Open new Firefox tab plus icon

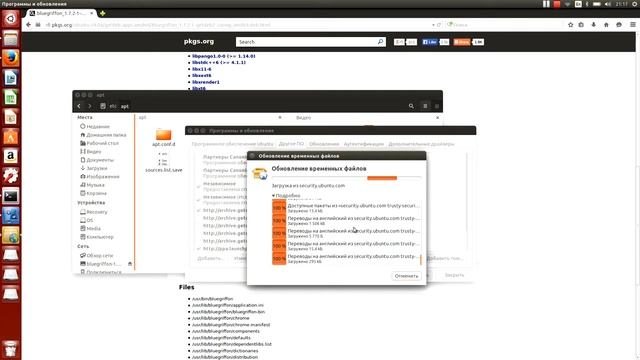coord(102,13)
